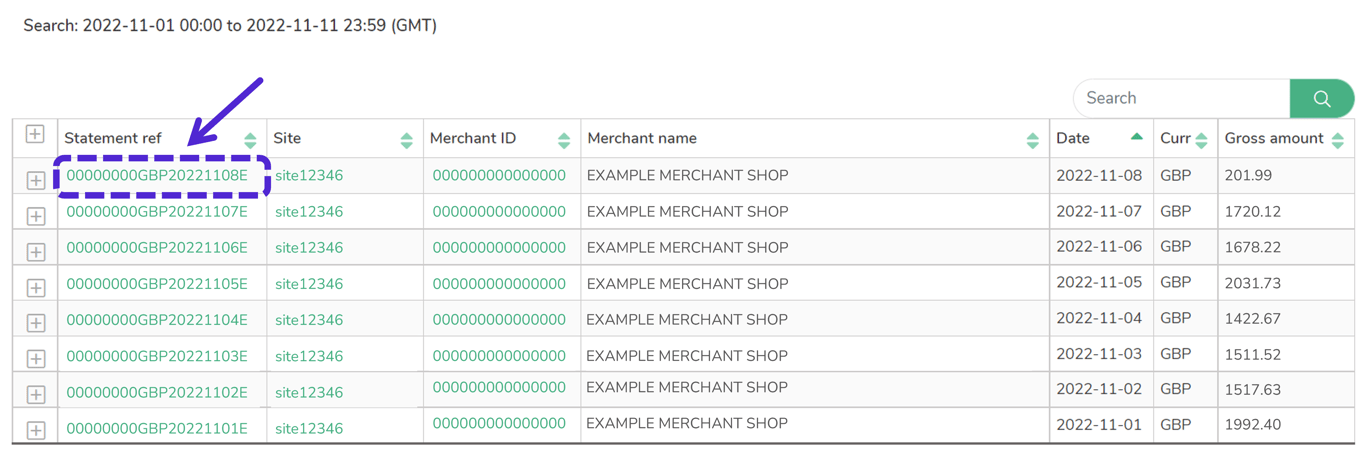Expand all rows with header plus icon
Viewport: 1366px width, 454px height.
35,134
